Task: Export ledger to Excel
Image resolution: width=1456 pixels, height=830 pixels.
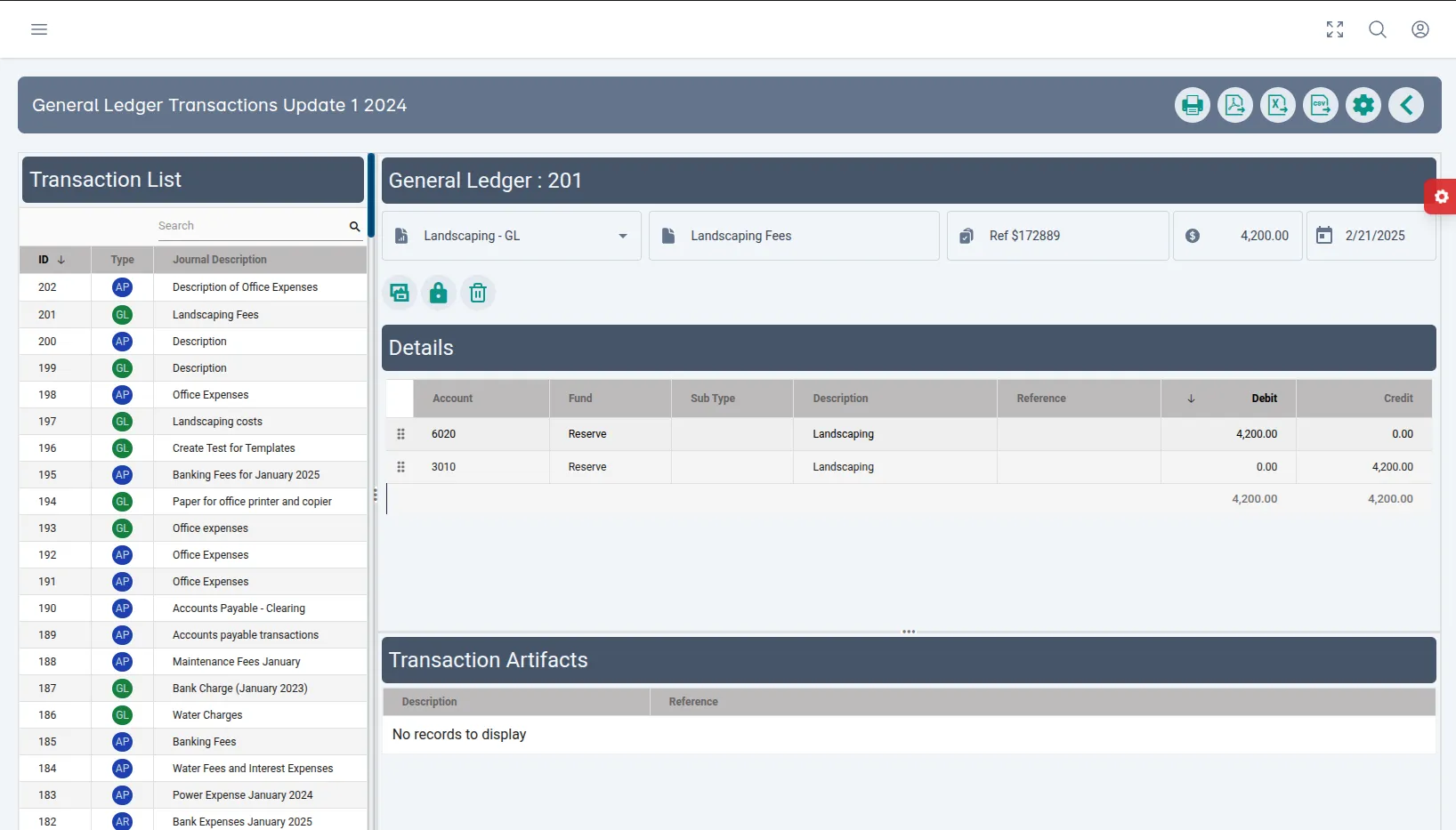Action: [1277, 106]
